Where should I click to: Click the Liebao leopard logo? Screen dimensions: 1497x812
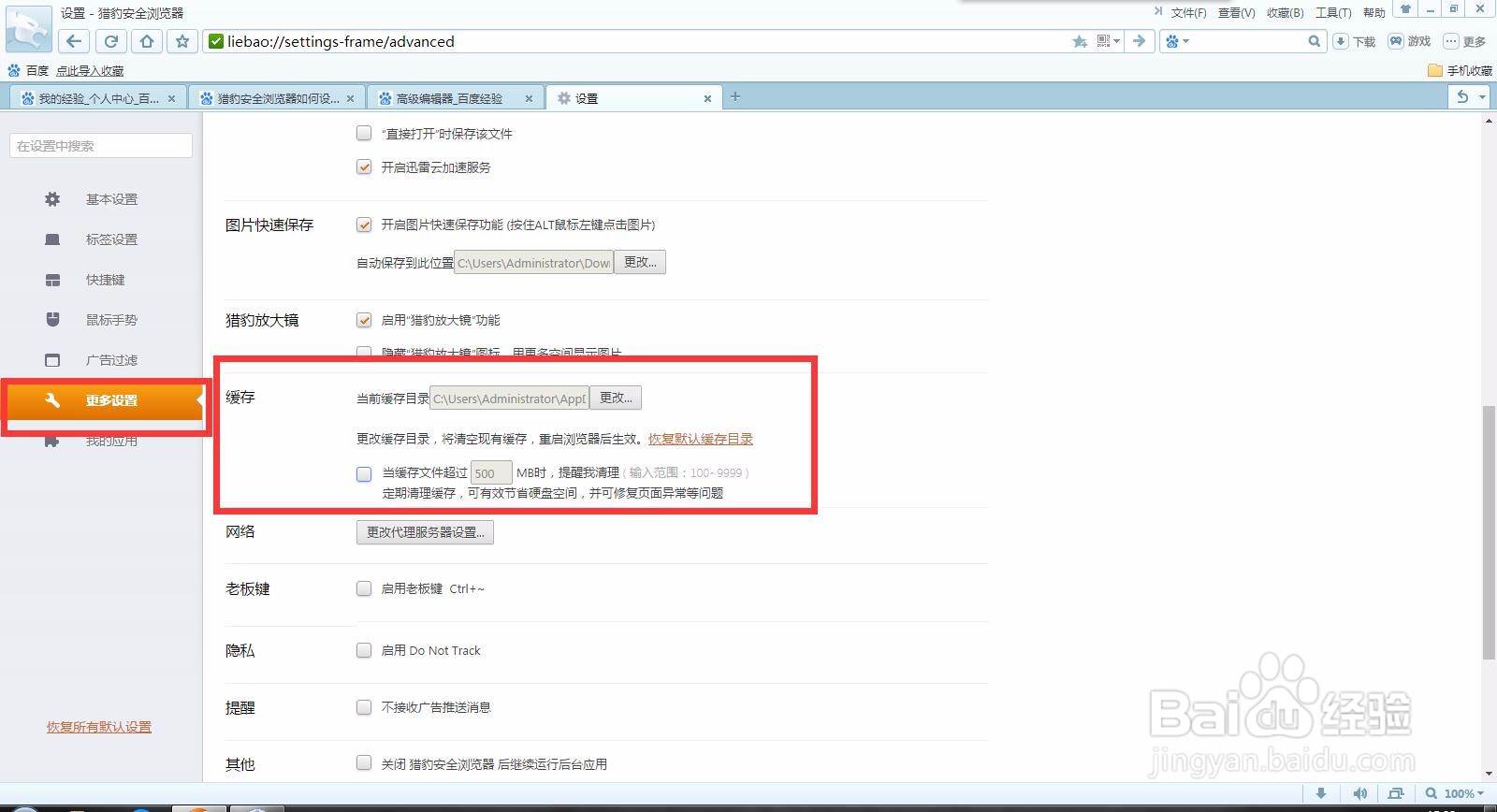coord(29,28)
